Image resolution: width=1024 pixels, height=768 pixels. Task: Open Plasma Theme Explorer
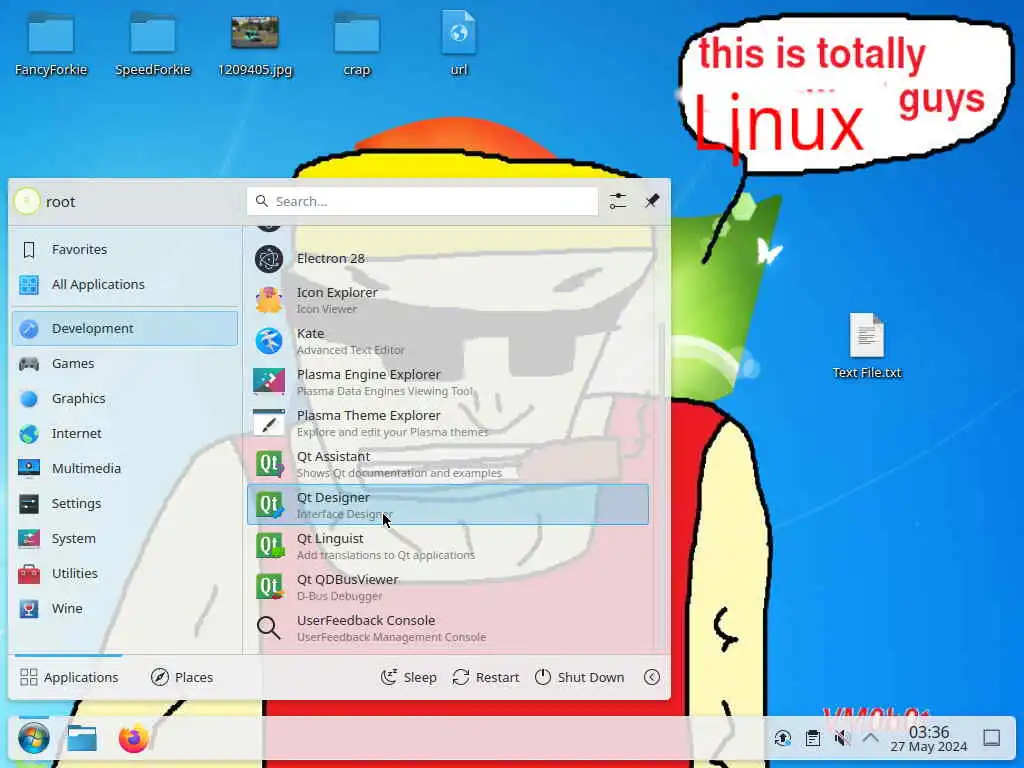click(448, 423)
